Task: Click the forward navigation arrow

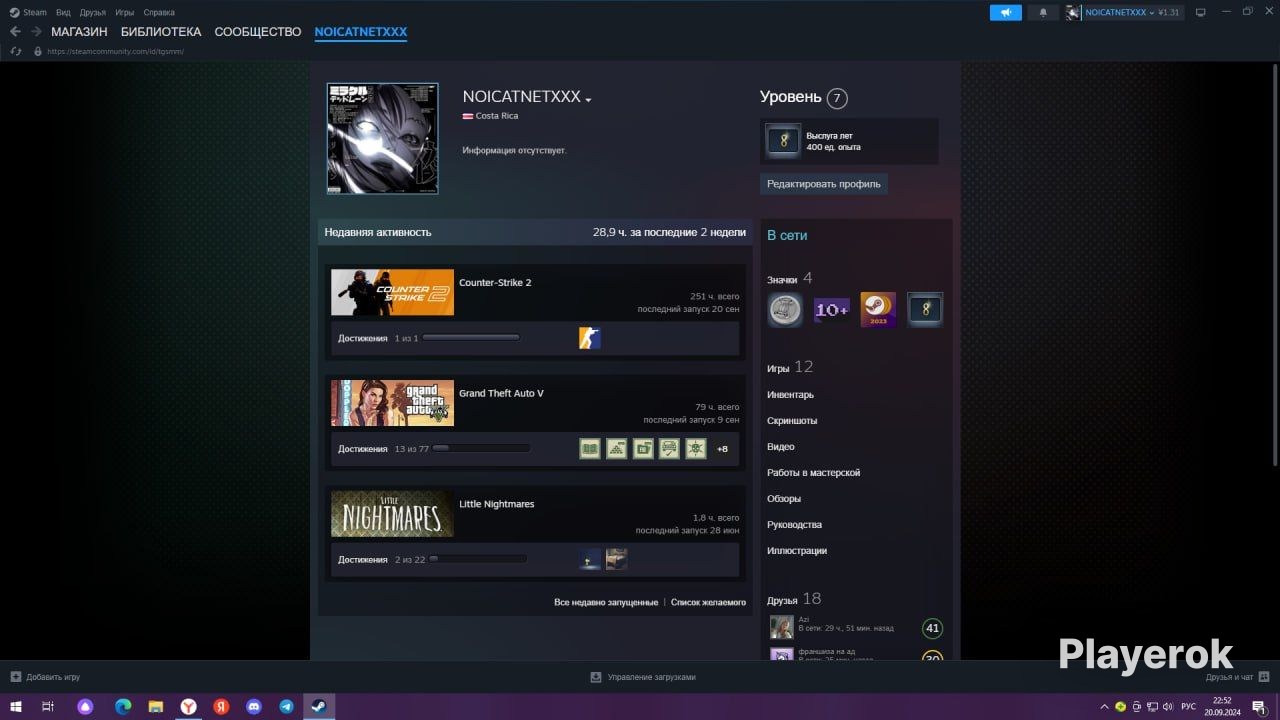Action: pos(36,32)
